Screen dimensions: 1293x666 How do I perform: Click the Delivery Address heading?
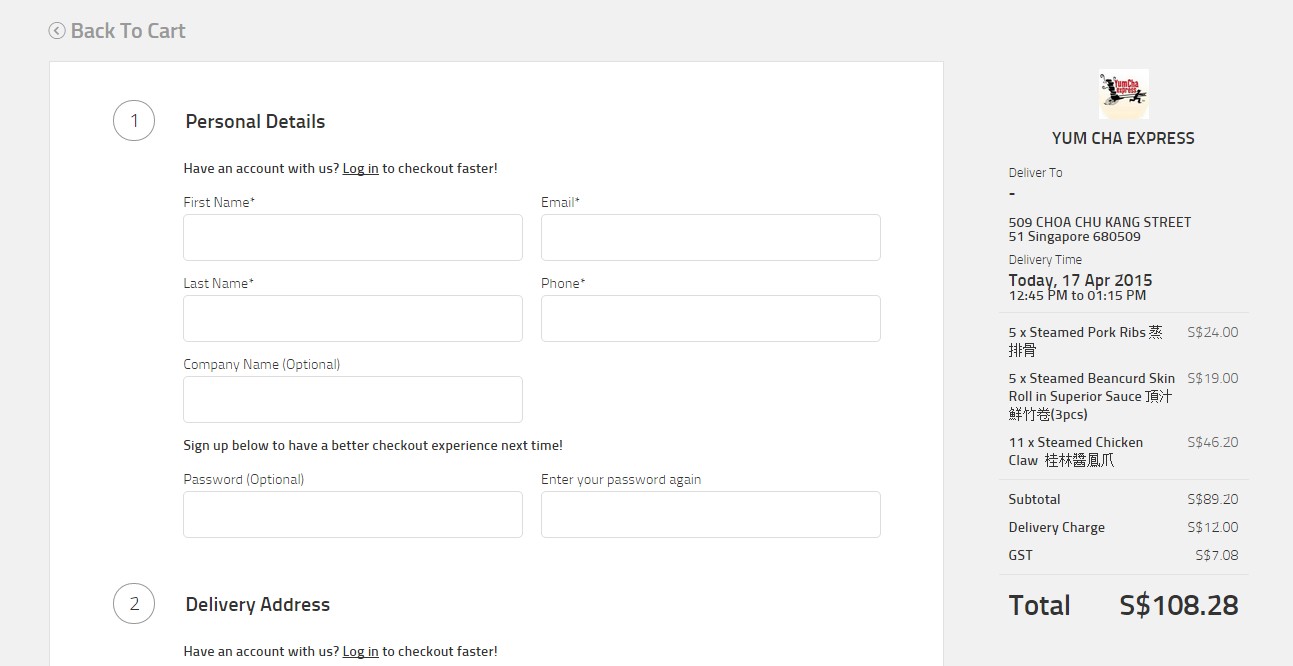point(257,605)
